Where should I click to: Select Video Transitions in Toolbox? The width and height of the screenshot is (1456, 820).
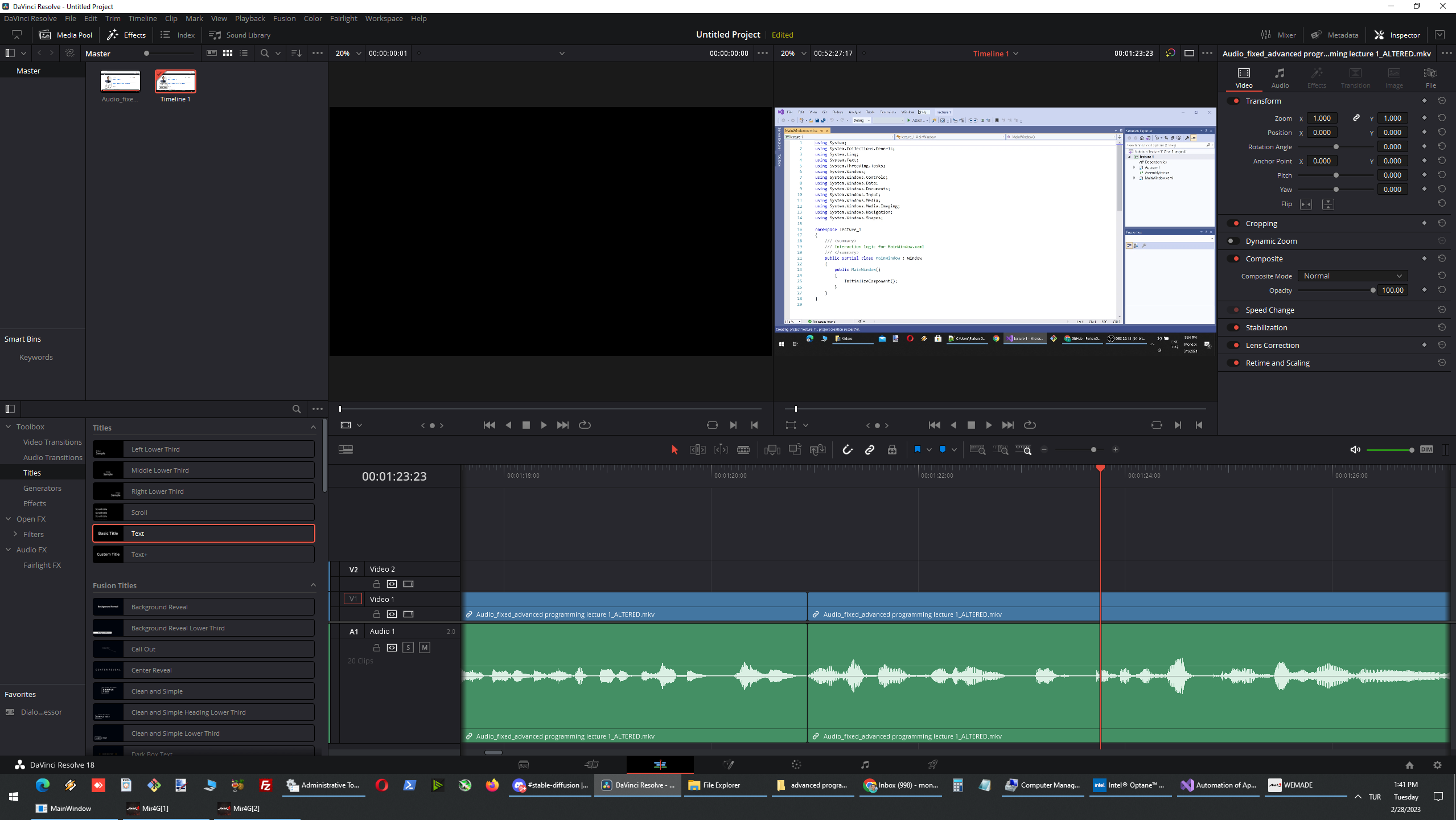52,442
